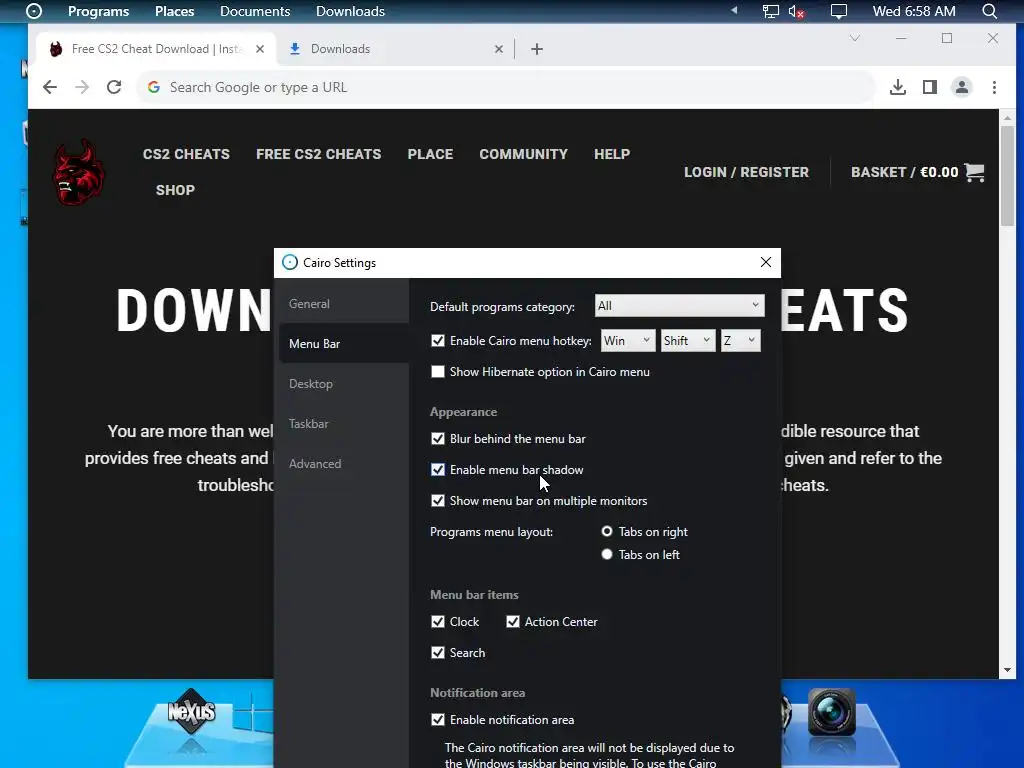This screenshot has height=768, width=1024.
Task: Click the muted volume tray icon
Action: click(796, 11)
